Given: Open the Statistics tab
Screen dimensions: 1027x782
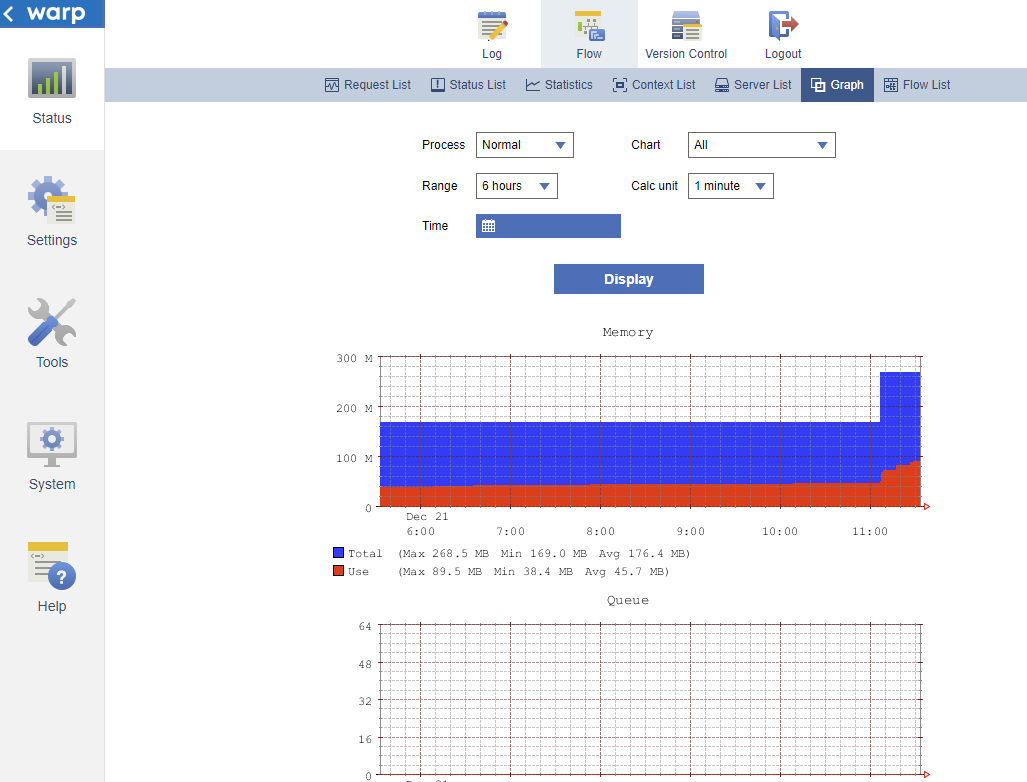Looking at the screenshot, I should pos(558,84).
